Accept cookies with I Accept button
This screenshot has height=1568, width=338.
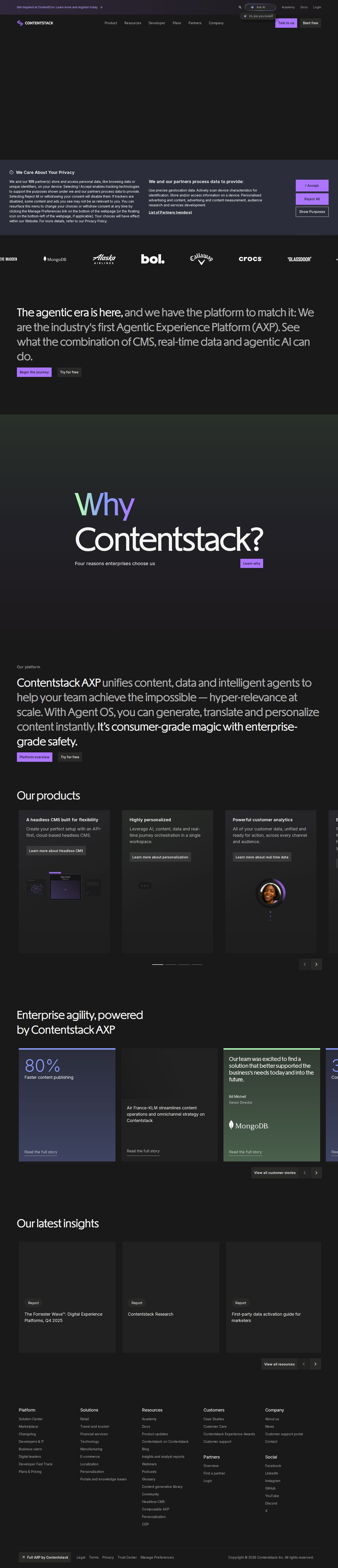(x=312, y=186)
